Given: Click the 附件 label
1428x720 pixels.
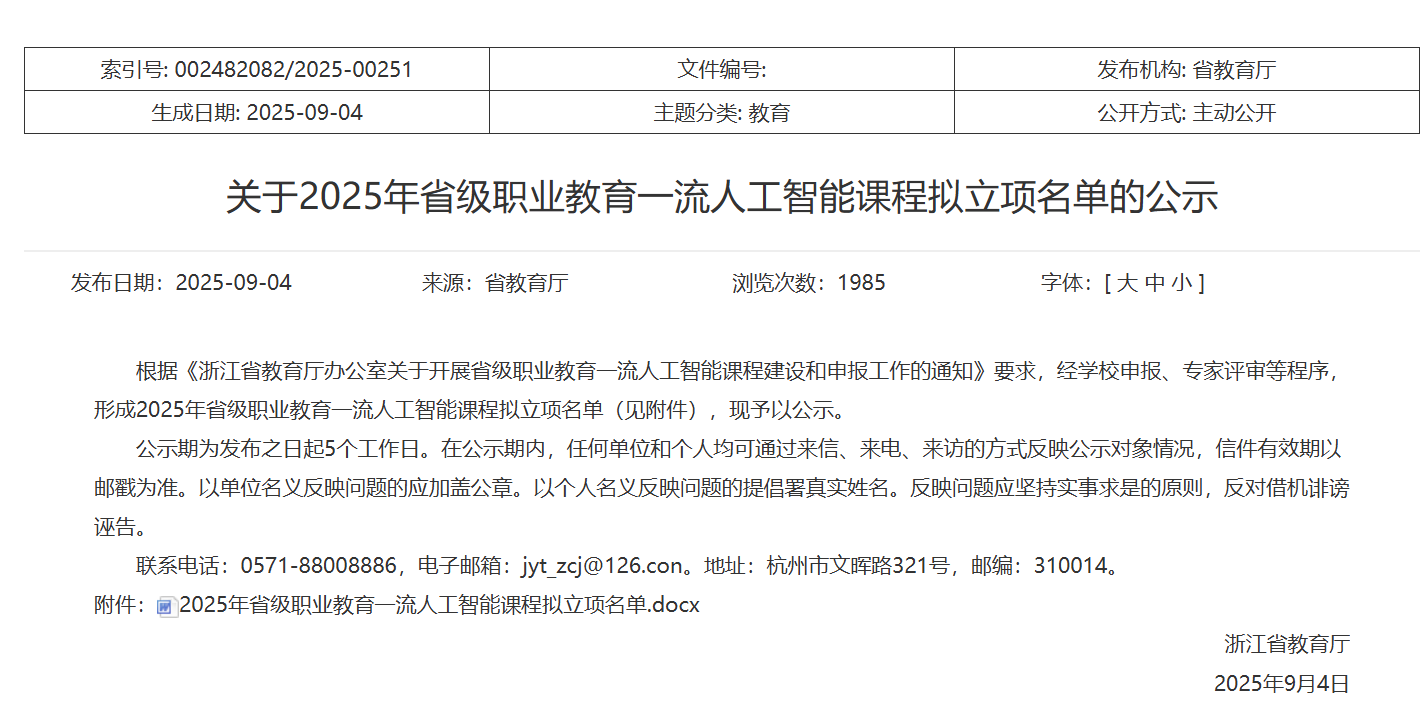Looking at the screenshot, I should click(120, 605).
